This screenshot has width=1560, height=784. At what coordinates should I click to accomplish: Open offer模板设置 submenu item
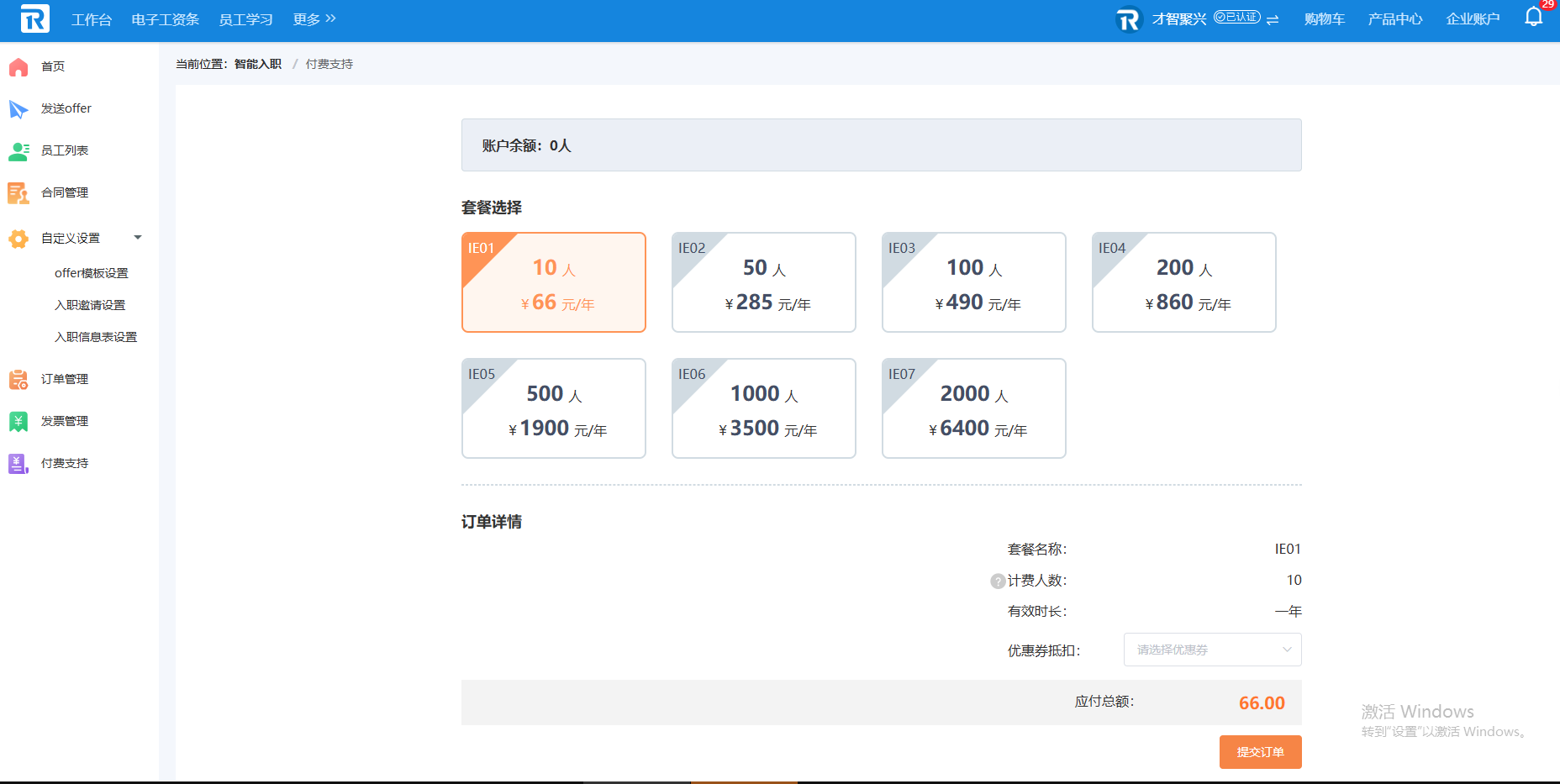(92, 273)
